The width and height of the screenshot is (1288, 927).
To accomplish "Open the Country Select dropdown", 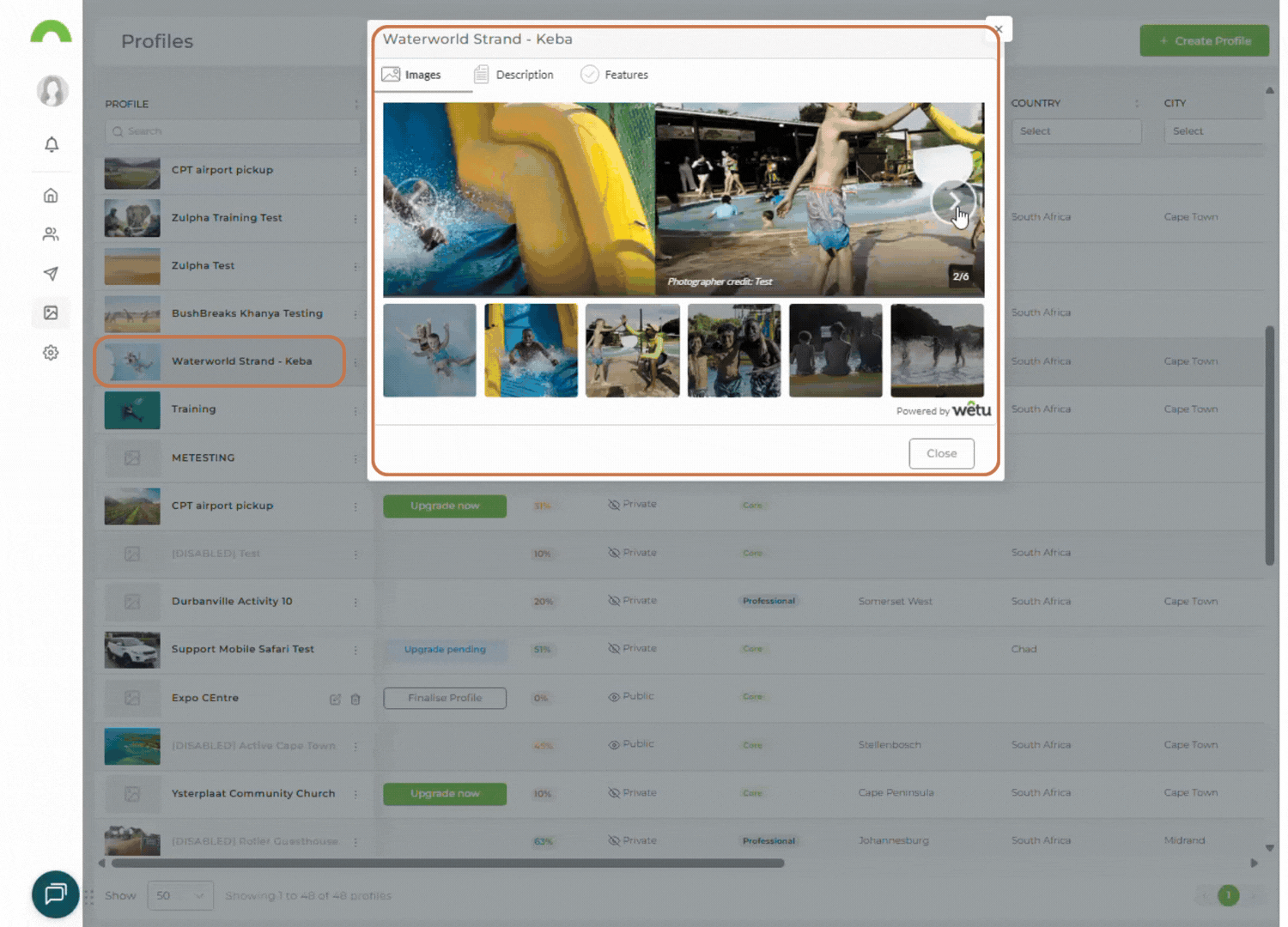I will pyautogui.click(x=1075, y=131).
